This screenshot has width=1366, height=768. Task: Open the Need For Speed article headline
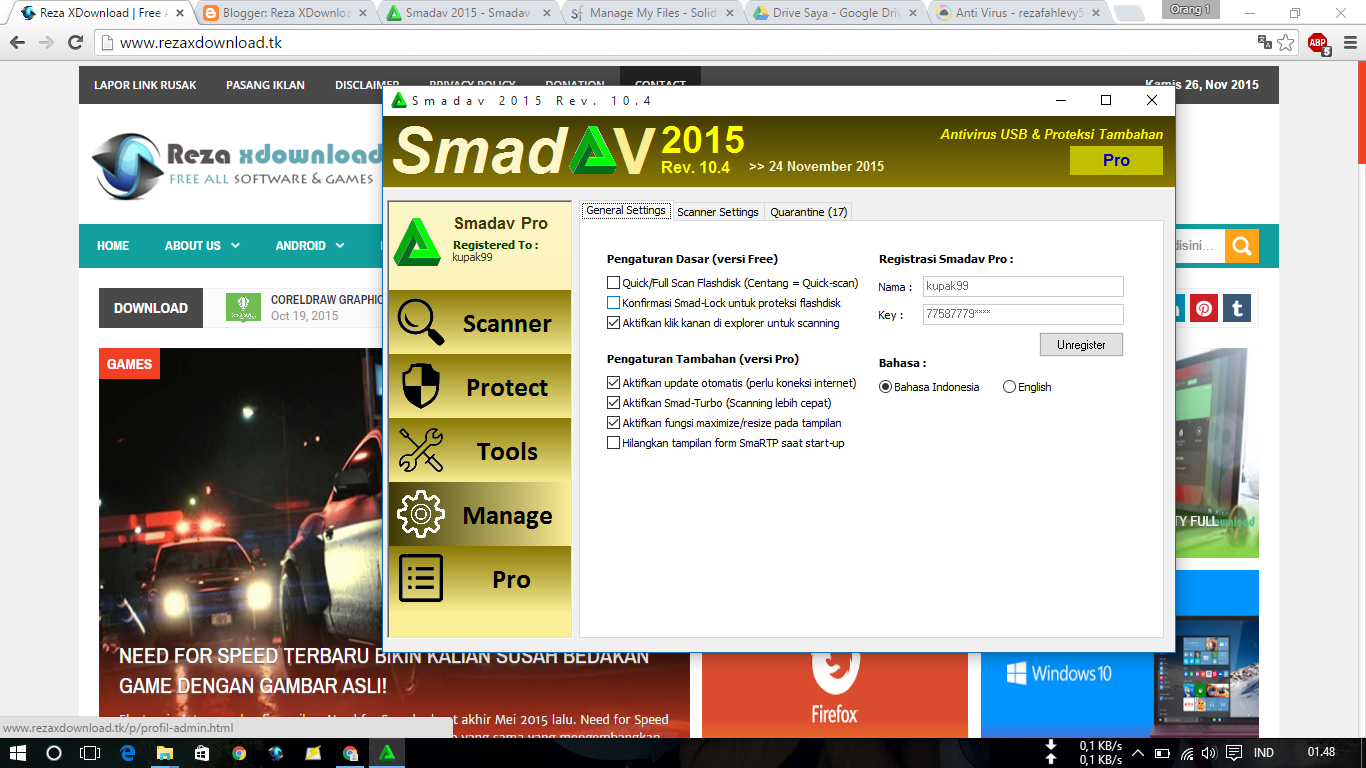(x=384, y=671)
